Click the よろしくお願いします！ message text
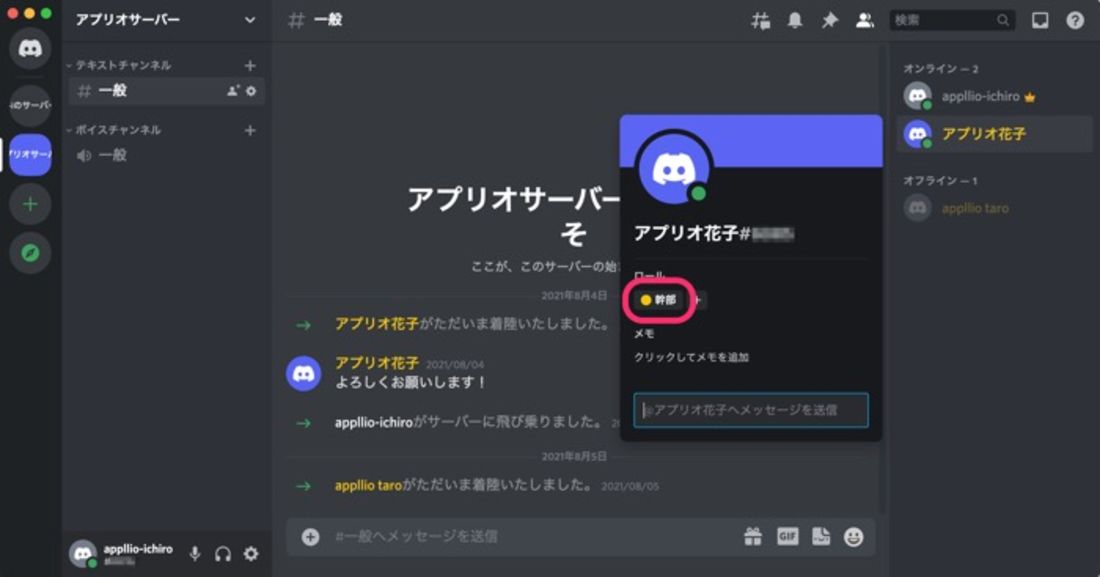 [410, 383]
